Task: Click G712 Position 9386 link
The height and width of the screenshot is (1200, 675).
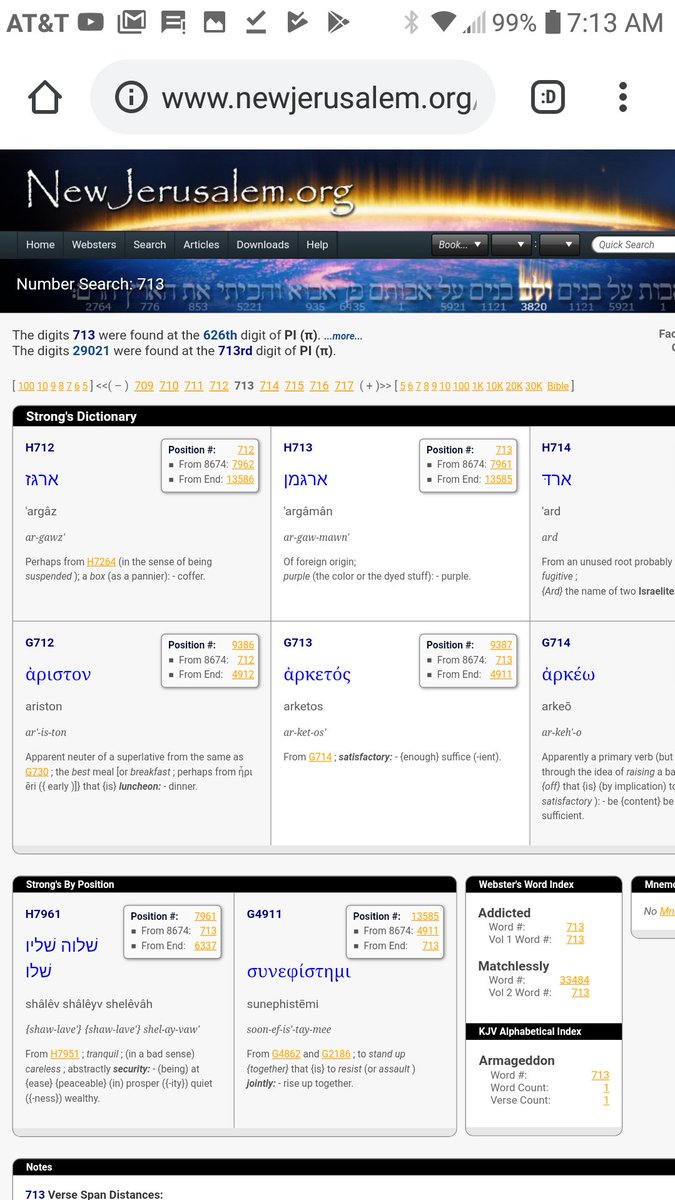Action: [243, 645]
